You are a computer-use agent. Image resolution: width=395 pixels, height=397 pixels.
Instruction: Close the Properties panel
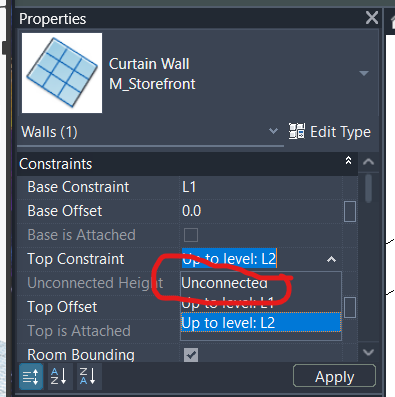point(372,18)
